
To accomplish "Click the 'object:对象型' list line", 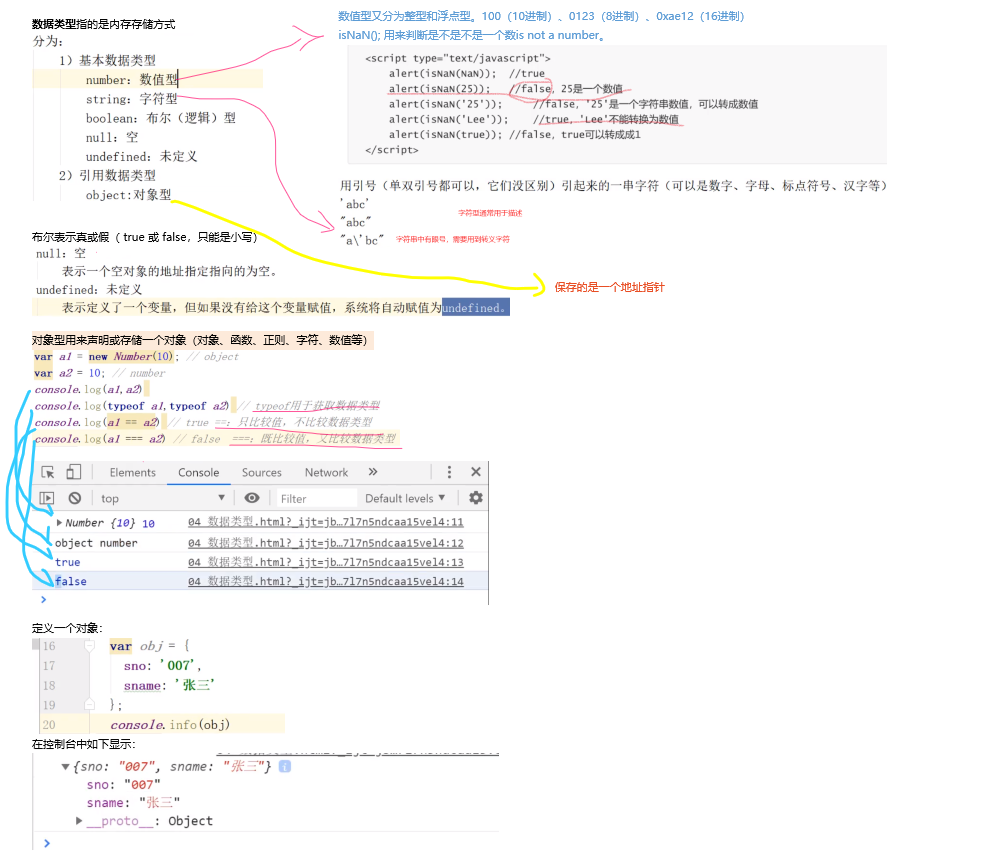I will tap(128, 195).
